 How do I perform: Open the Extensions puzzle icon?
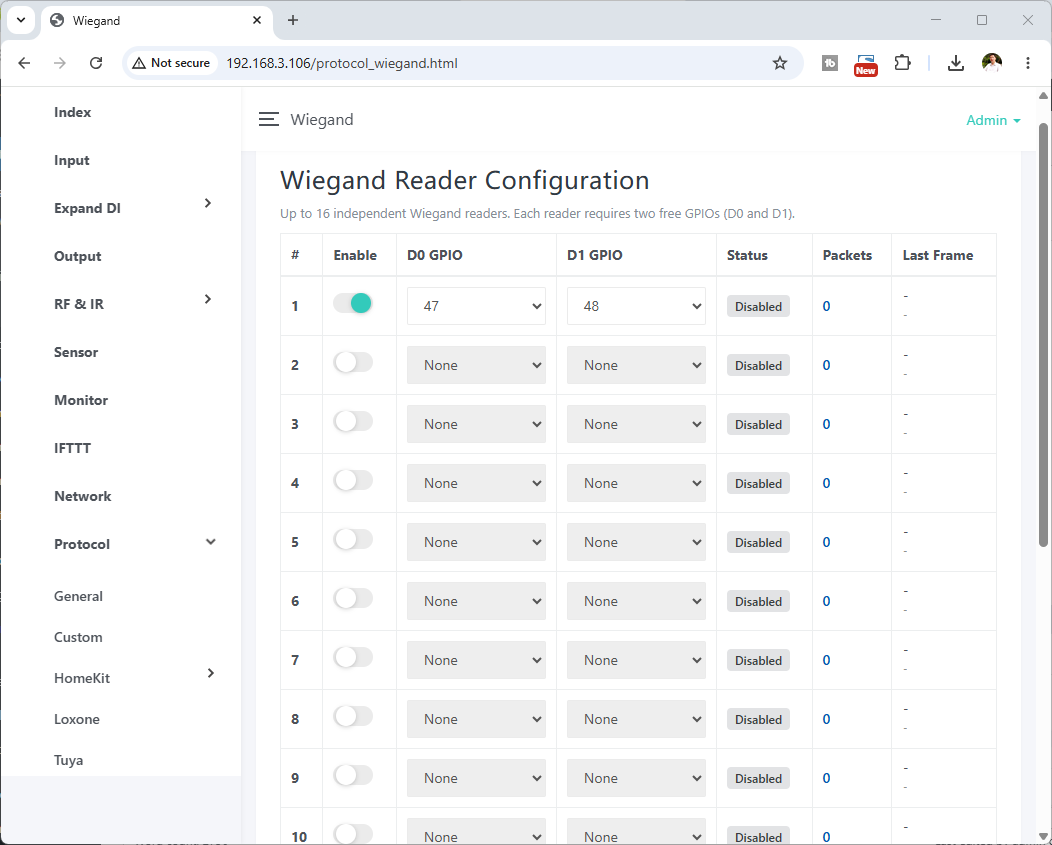[x=902, y=63]
